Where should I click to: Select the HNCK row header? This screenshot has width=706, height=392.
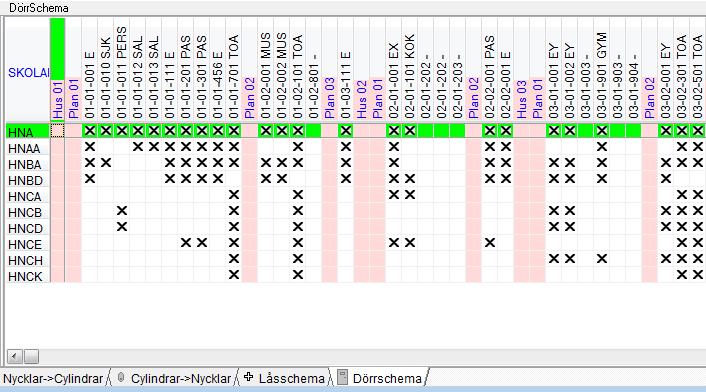coord(28,276)
